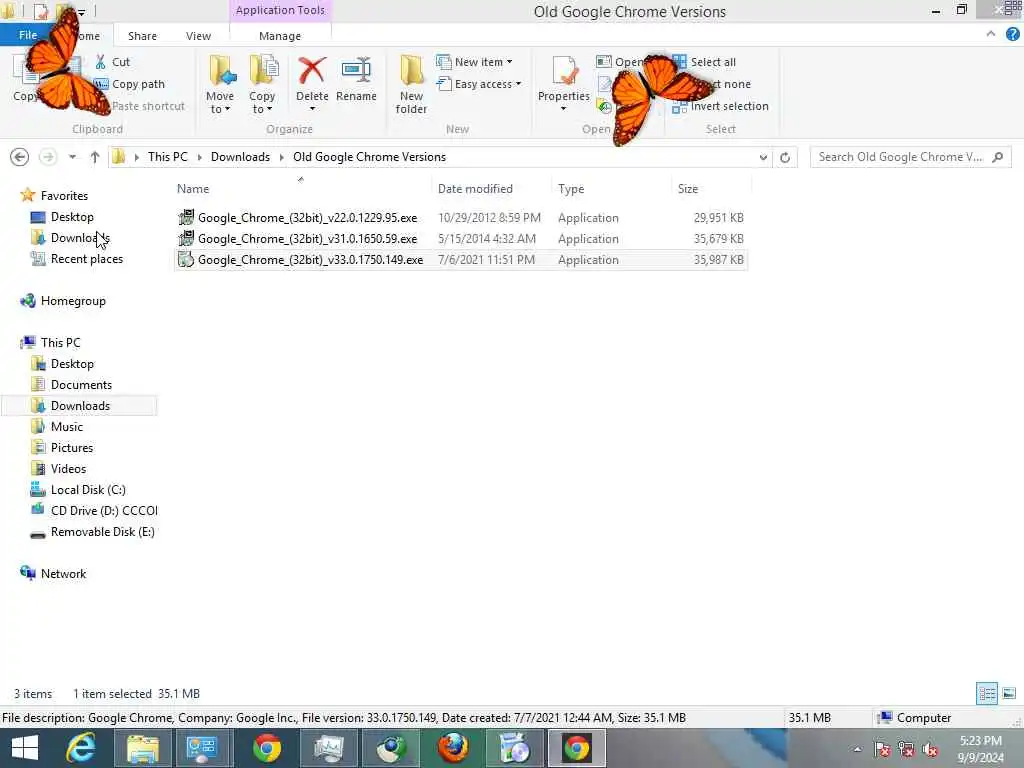Expand path chevron after This PC
Screen dimensions: 1024x768
point(199,157)
